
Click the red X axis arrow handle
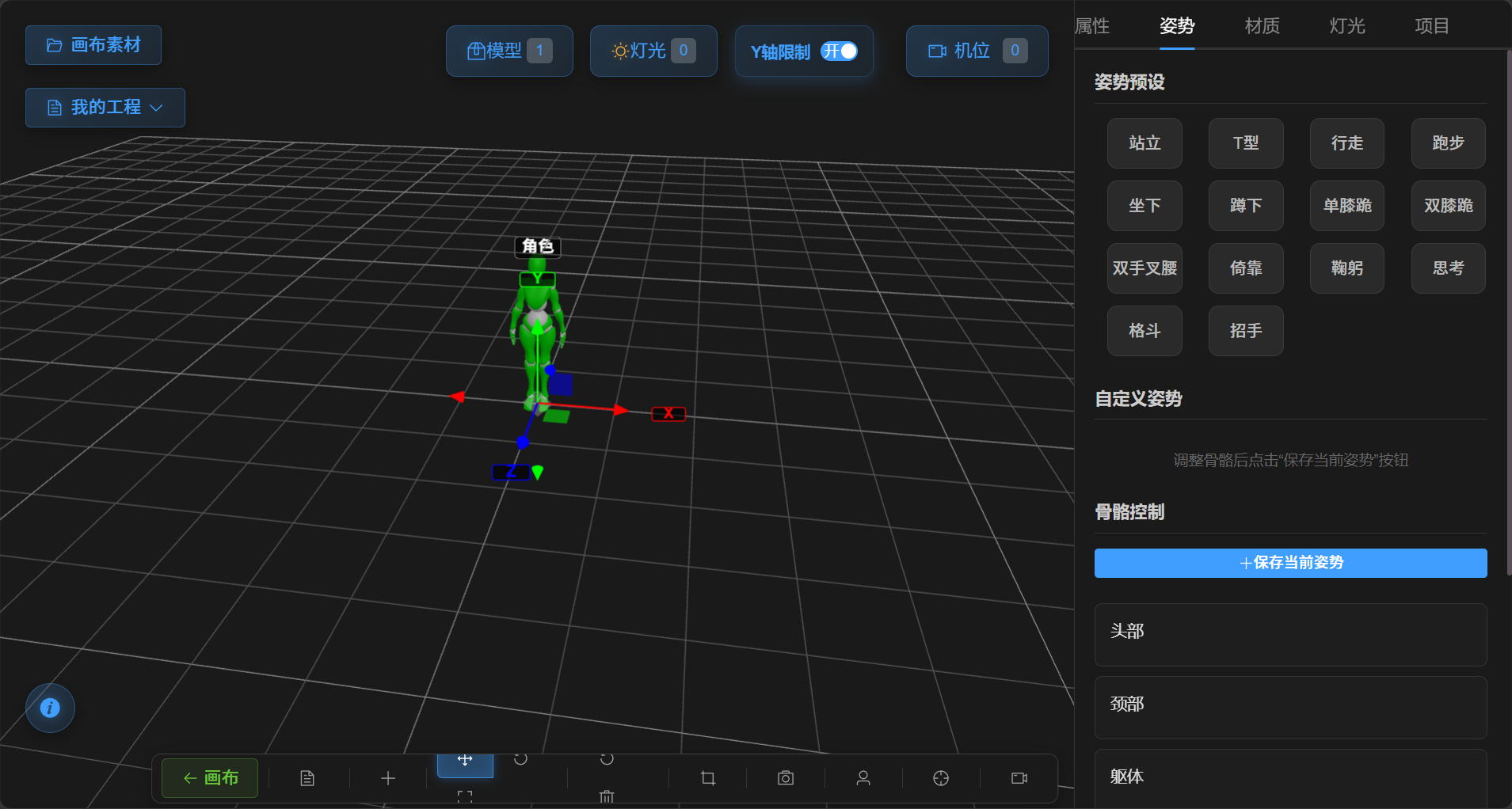[x=622, y=410]
